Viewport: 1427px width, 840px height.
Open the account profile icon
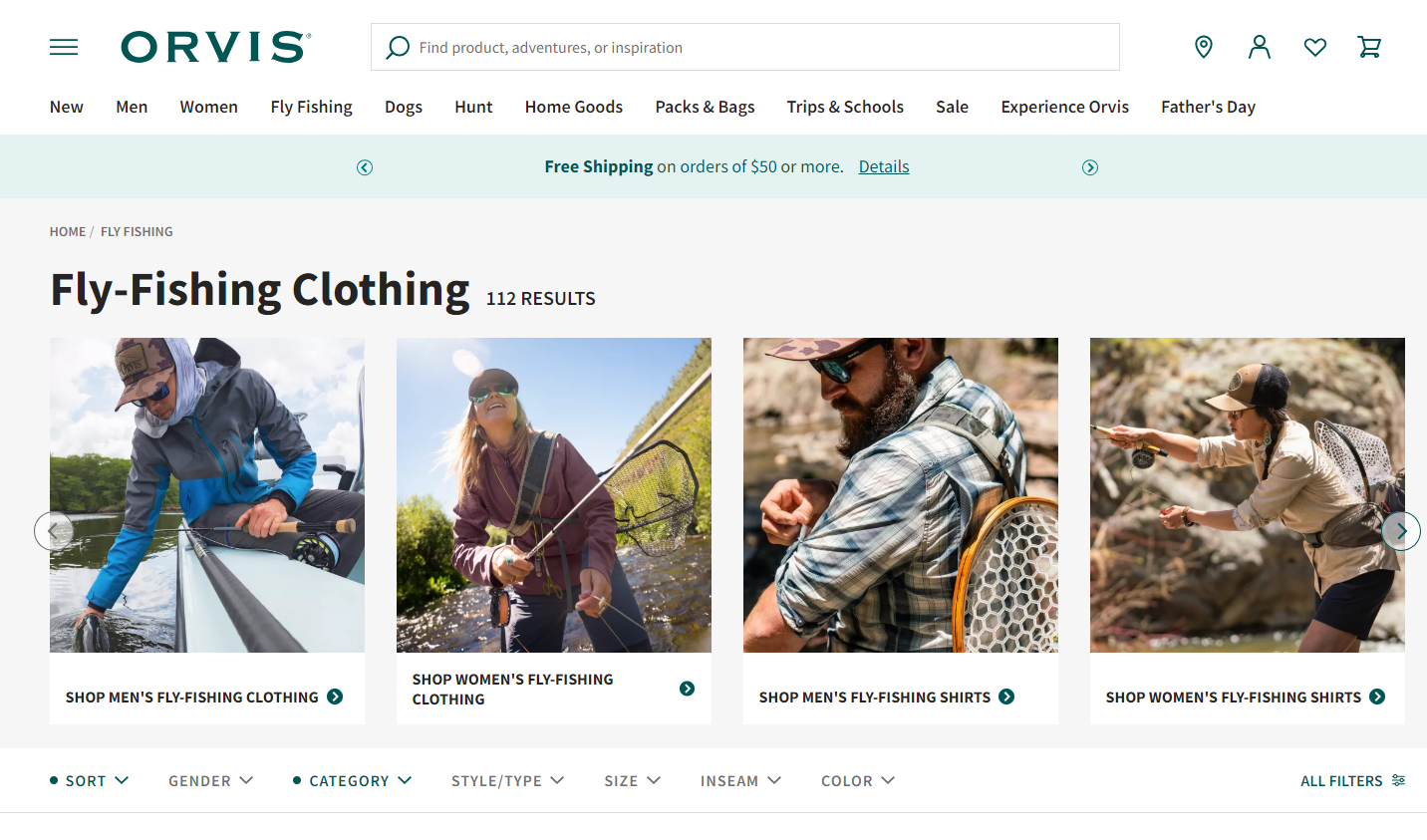coord(1260,47)
